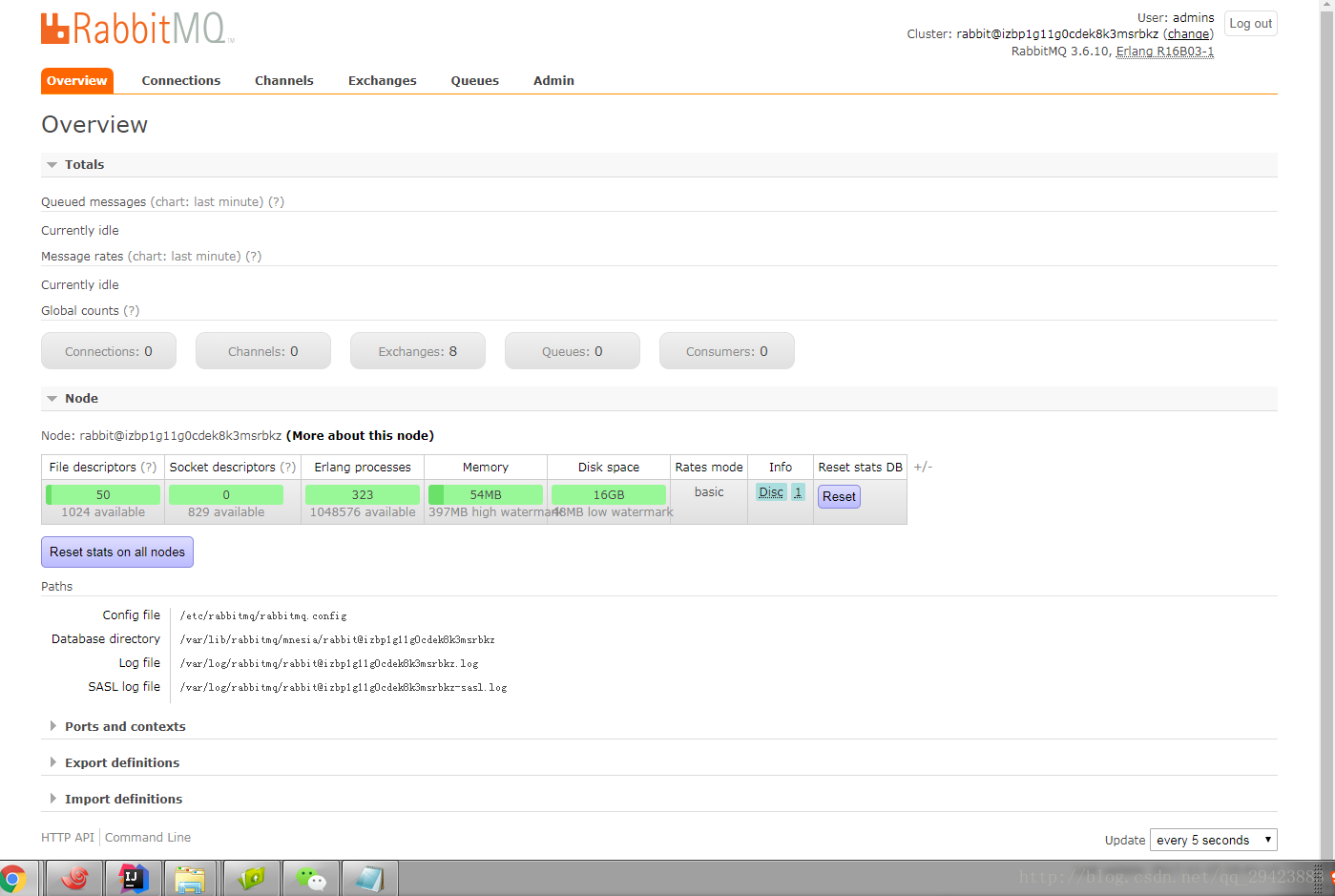Click the Socket descriptors help (?)
The width and height of the screenshot is (1335, 896).
click(288, 468)
